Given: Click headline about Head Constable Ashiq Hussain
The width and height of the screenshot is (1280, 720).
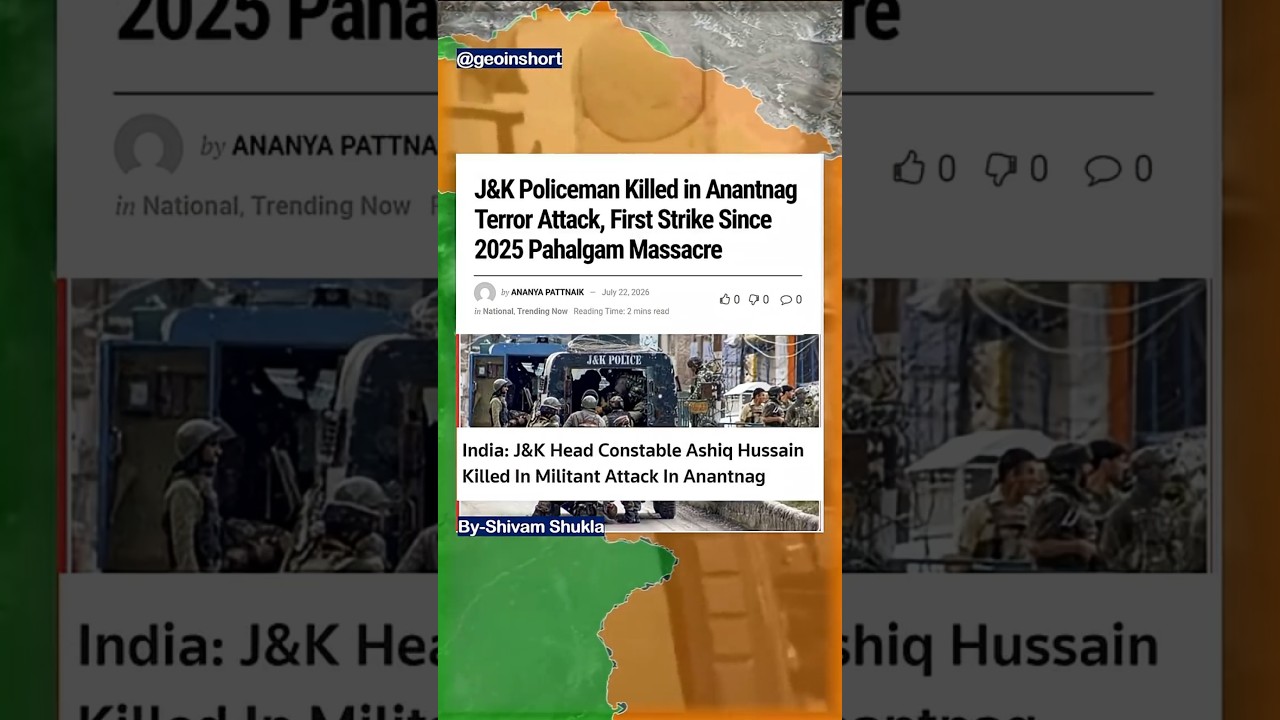Looking at the screenshot, I should click(x=633, y=463).
